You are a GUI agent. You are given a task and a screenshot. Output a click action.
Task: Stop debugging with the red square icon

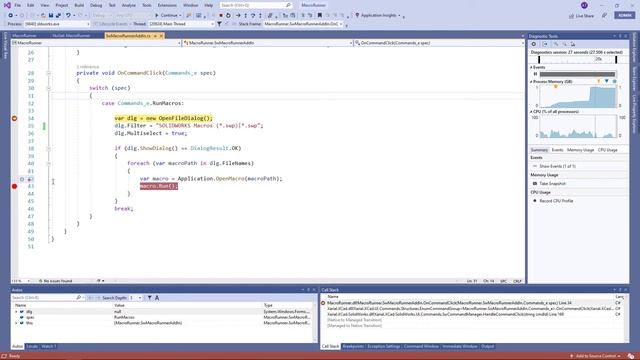pos(221,16)
